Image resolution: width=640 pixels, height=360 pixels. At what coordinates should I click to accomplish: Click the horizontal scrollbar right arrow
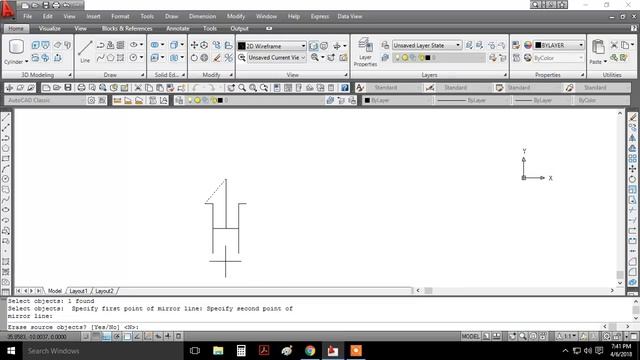pos(612,290)
